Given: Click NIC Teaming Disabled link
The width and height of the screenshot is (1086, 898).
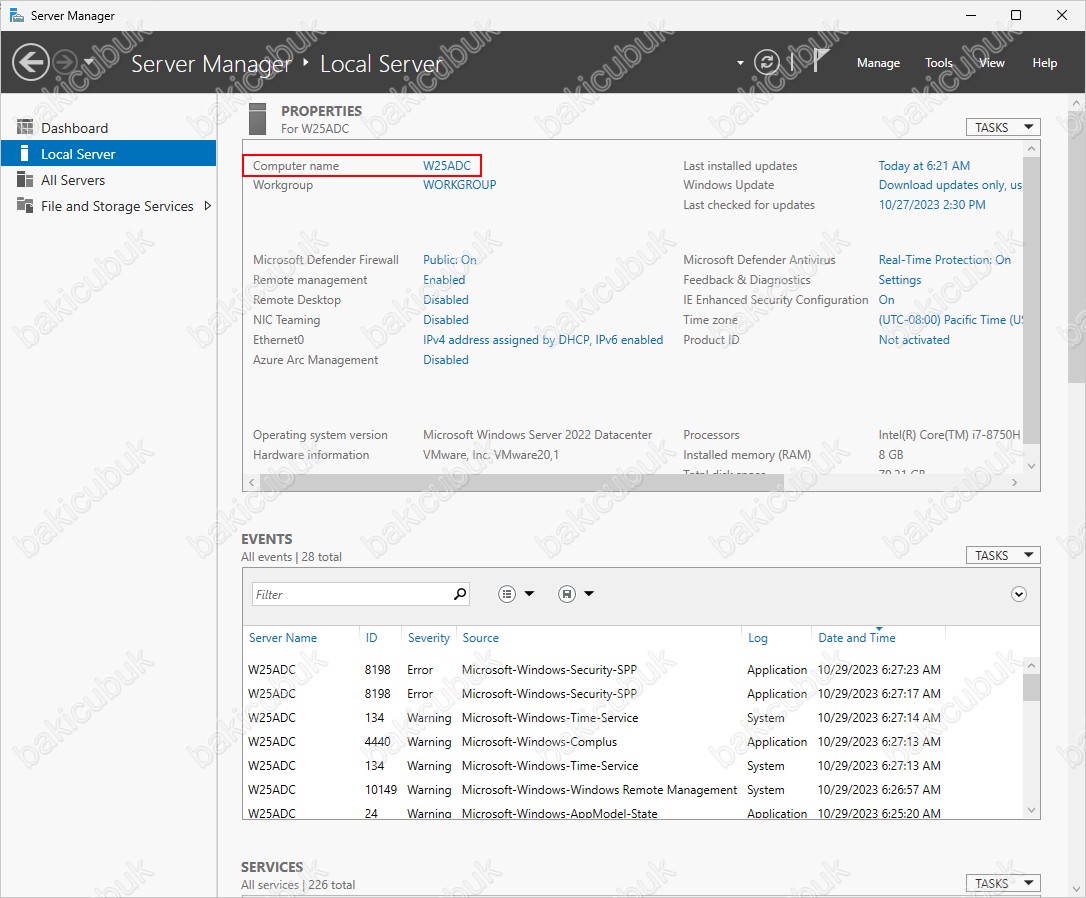Looking at the screenshot, I should click(x=445, y=320).
